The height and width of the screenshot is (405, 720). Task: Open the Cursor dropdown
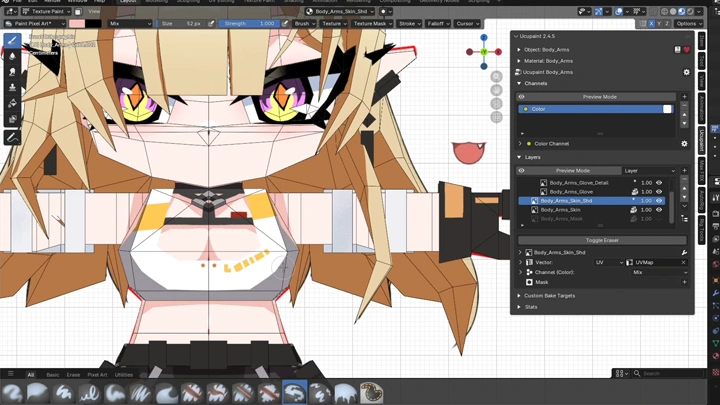point(467,23)
